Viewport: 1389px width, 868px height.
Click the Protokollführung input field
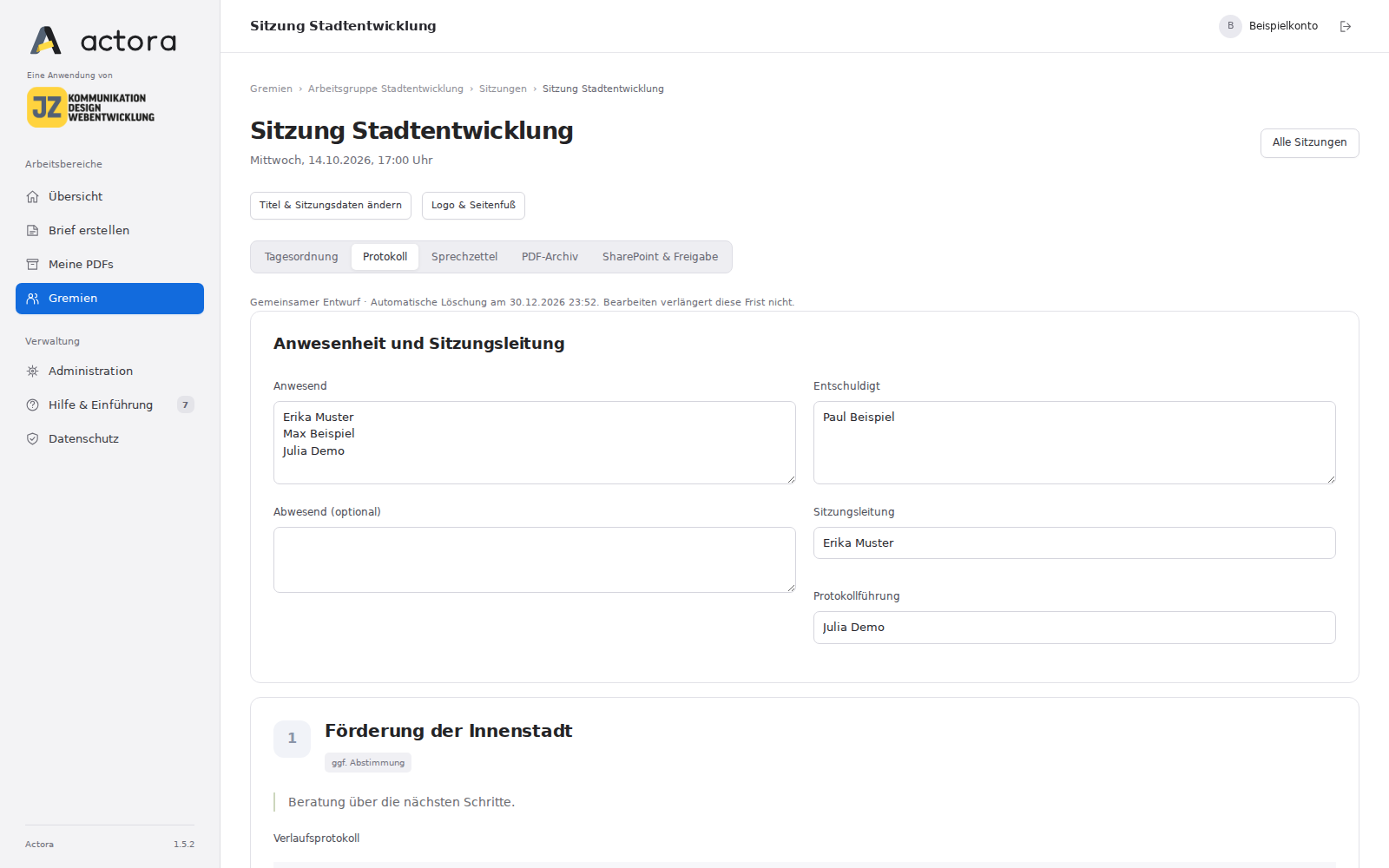pos(1075,628)
